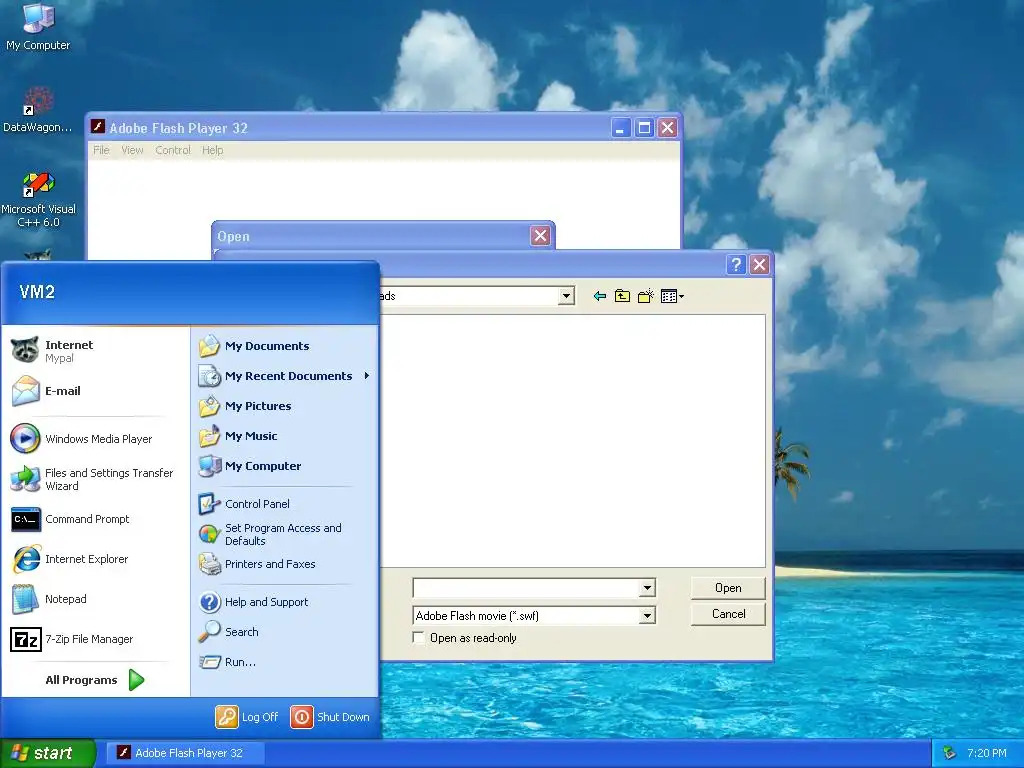
Task: Open Notepad from Start menu
Action: 95,599
